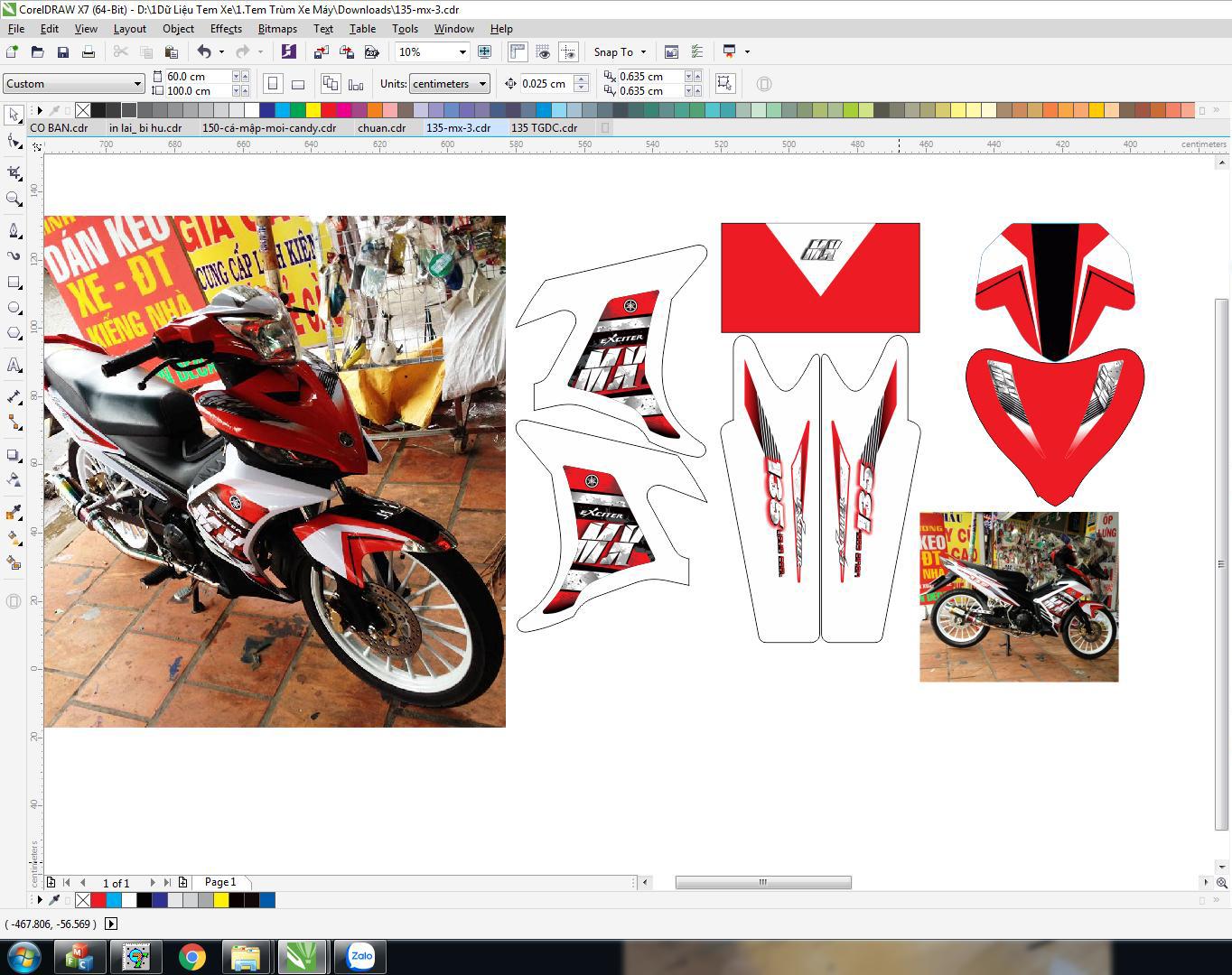
Task: Select the Smart Fill tool
Action: (14, 562)
